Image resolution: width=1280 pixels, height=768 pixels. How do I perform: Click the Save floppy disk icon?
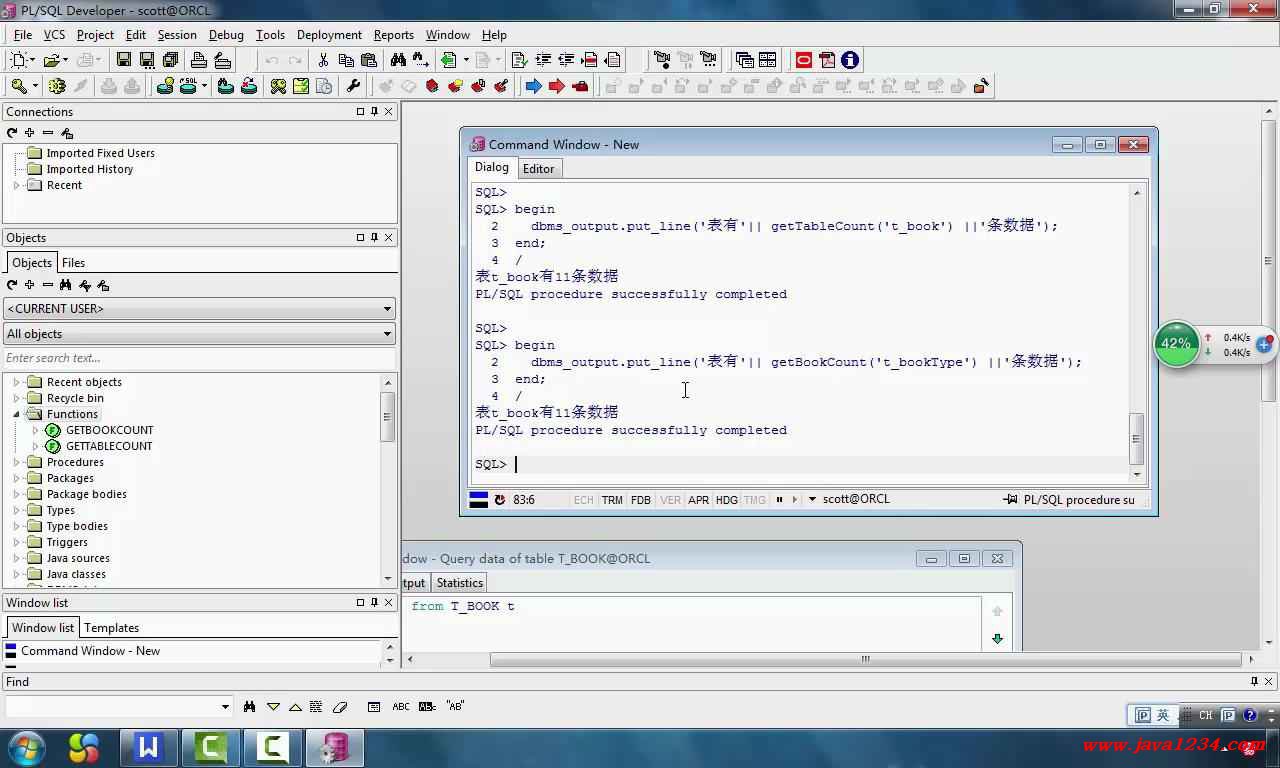123,60
